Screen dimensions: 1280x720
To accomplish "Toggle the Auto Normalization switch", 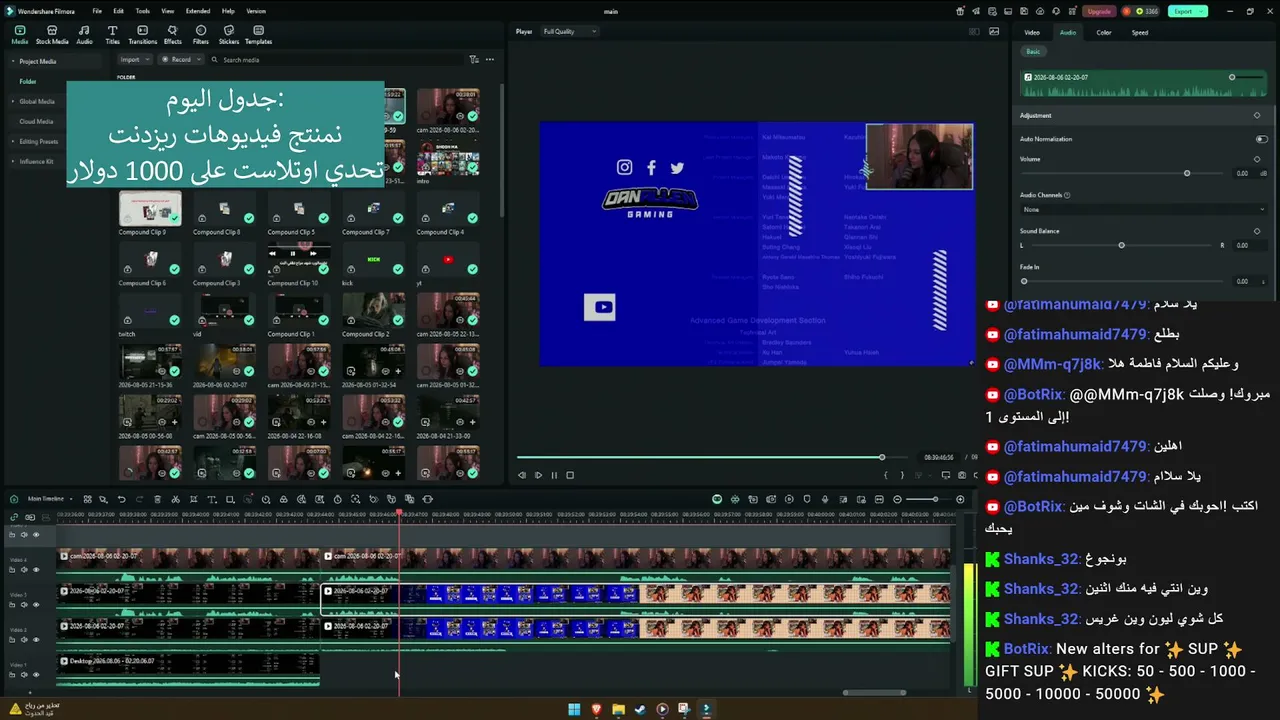I will (1261, 139).
